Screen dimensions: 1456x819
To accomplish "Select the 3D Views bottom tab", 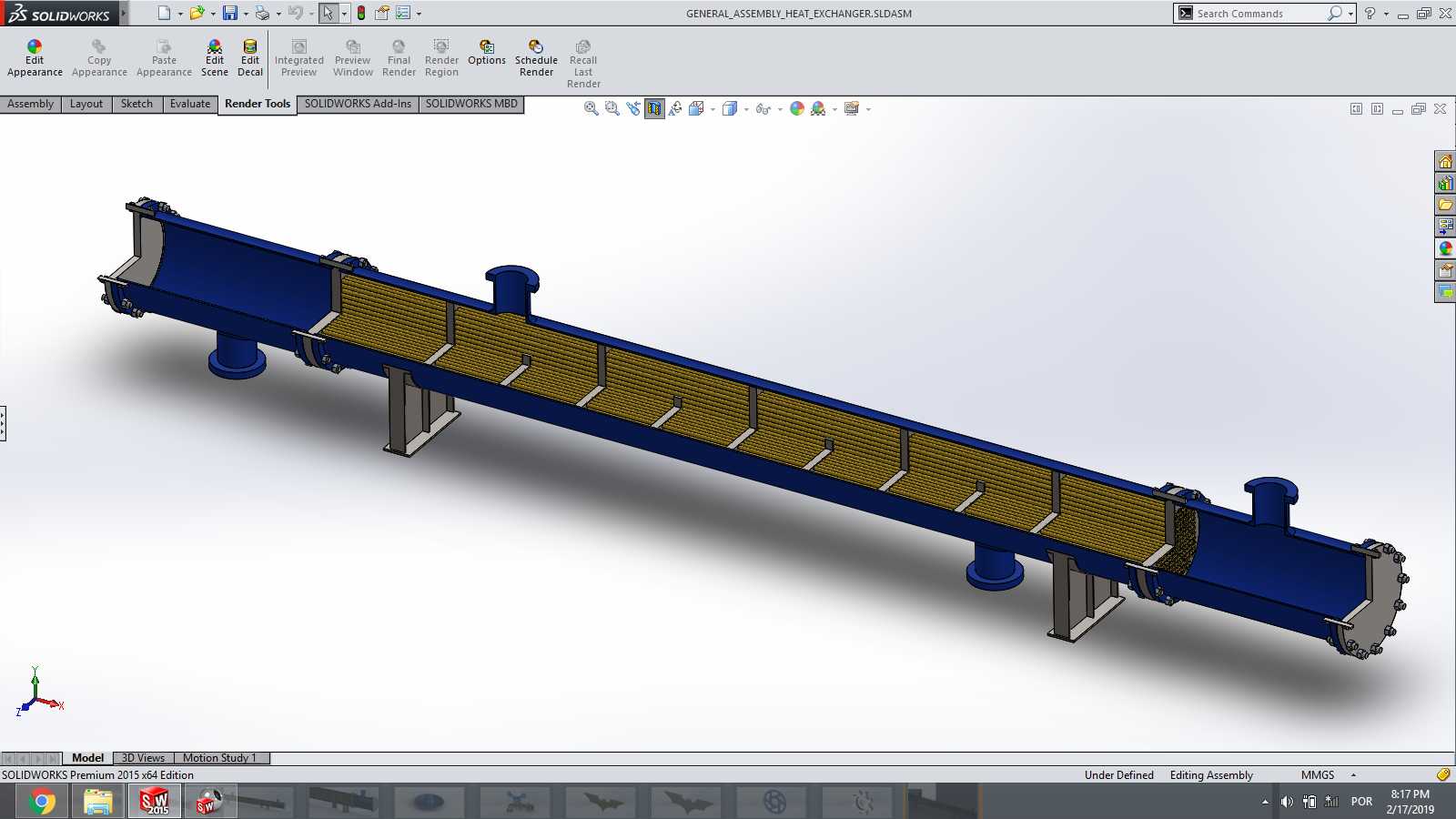I will pos(143,757).
